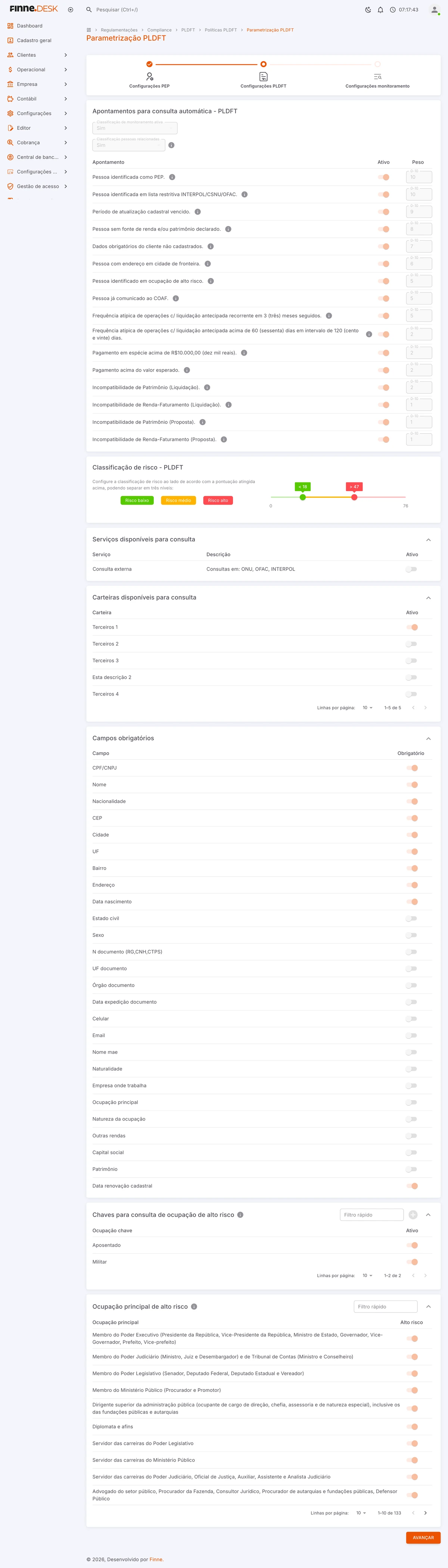Turn off the "CPF/CNPJ" obligatory toggle
448x1568 pixels.
click(x=412, y=768)
